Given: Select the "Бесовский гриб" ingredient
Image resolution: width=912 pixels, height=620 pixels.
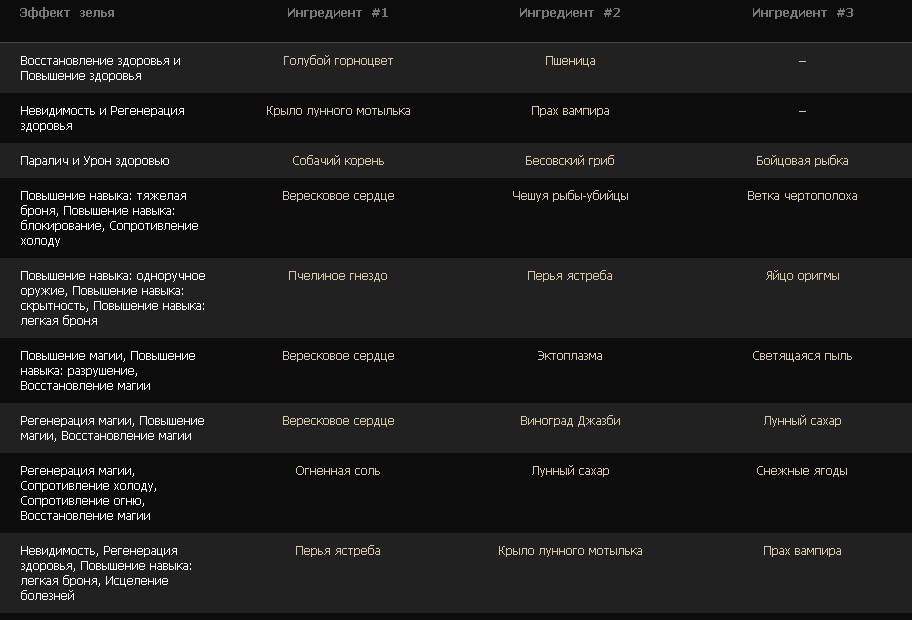Looking at the screenshot, I should (570, 161).
